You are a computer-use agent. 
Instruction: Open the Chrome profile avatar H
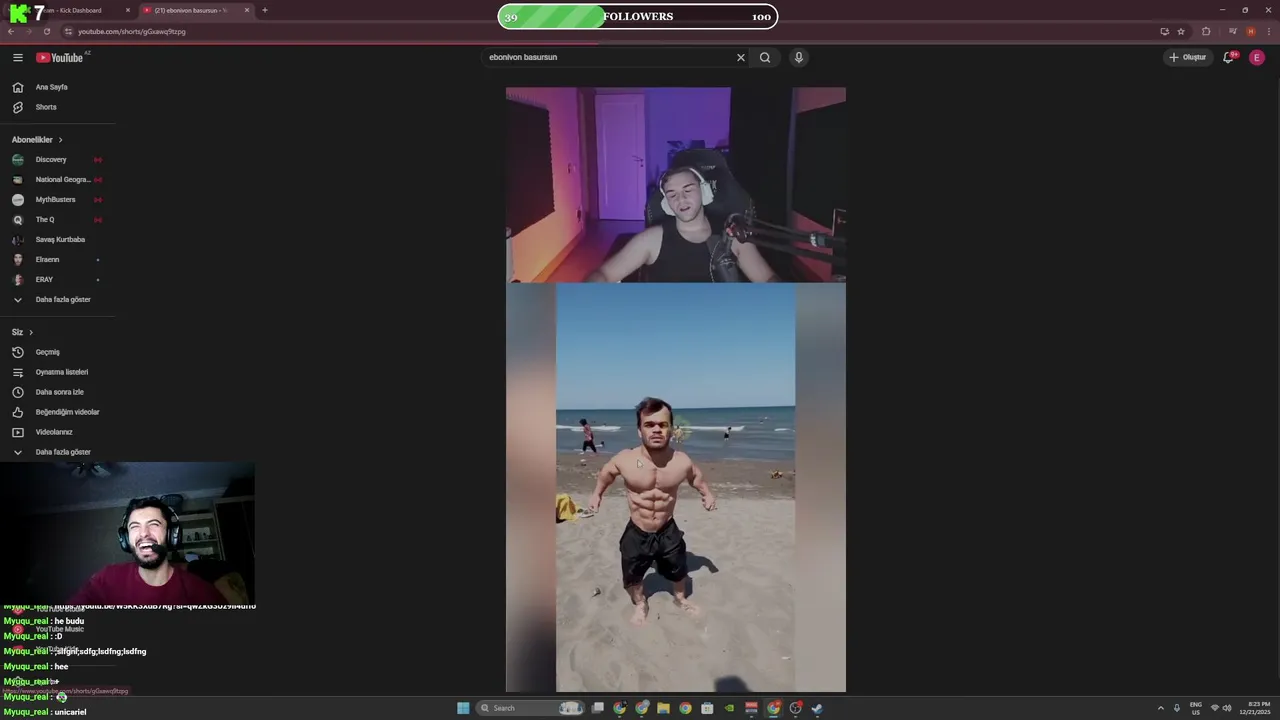(x=1251, y=31)
